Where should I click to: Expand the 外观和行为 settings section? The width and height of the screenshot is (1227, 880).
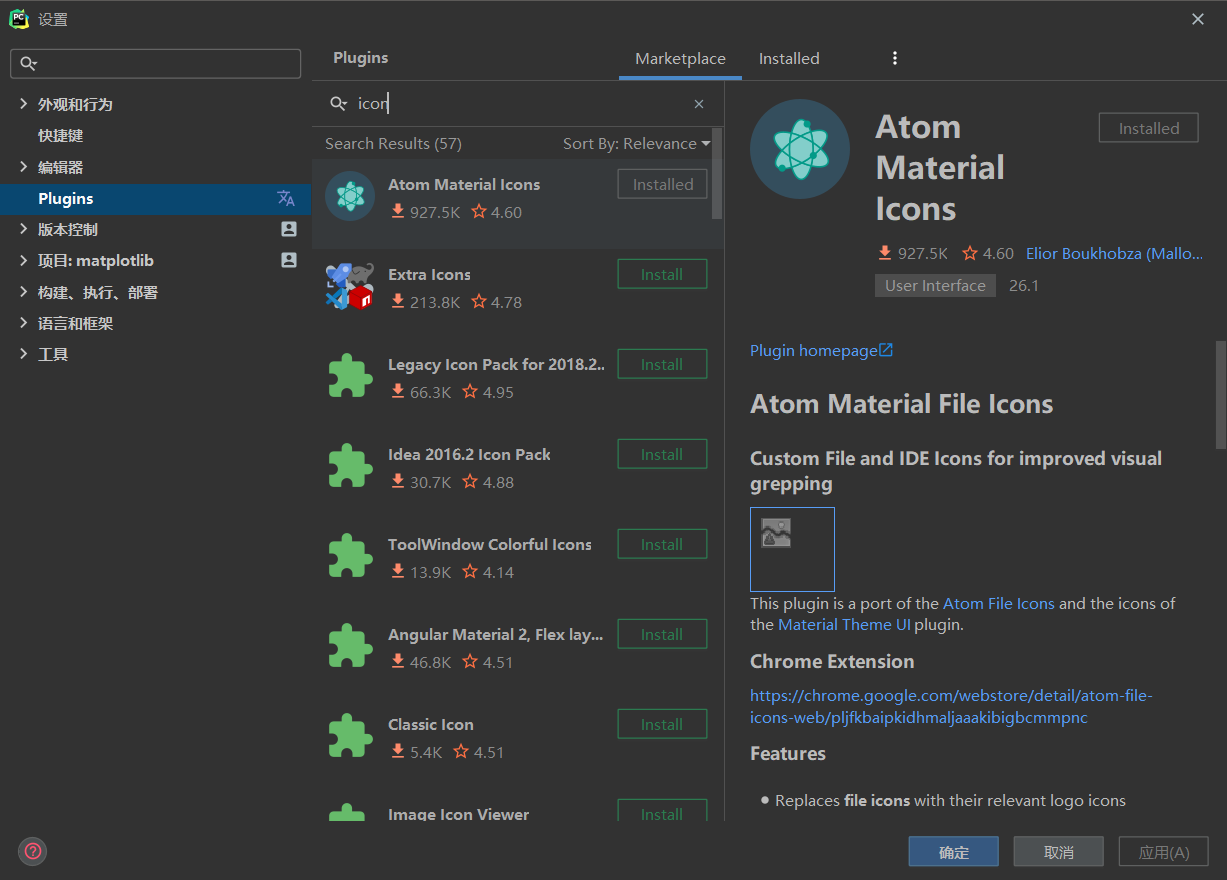[24, 104]
